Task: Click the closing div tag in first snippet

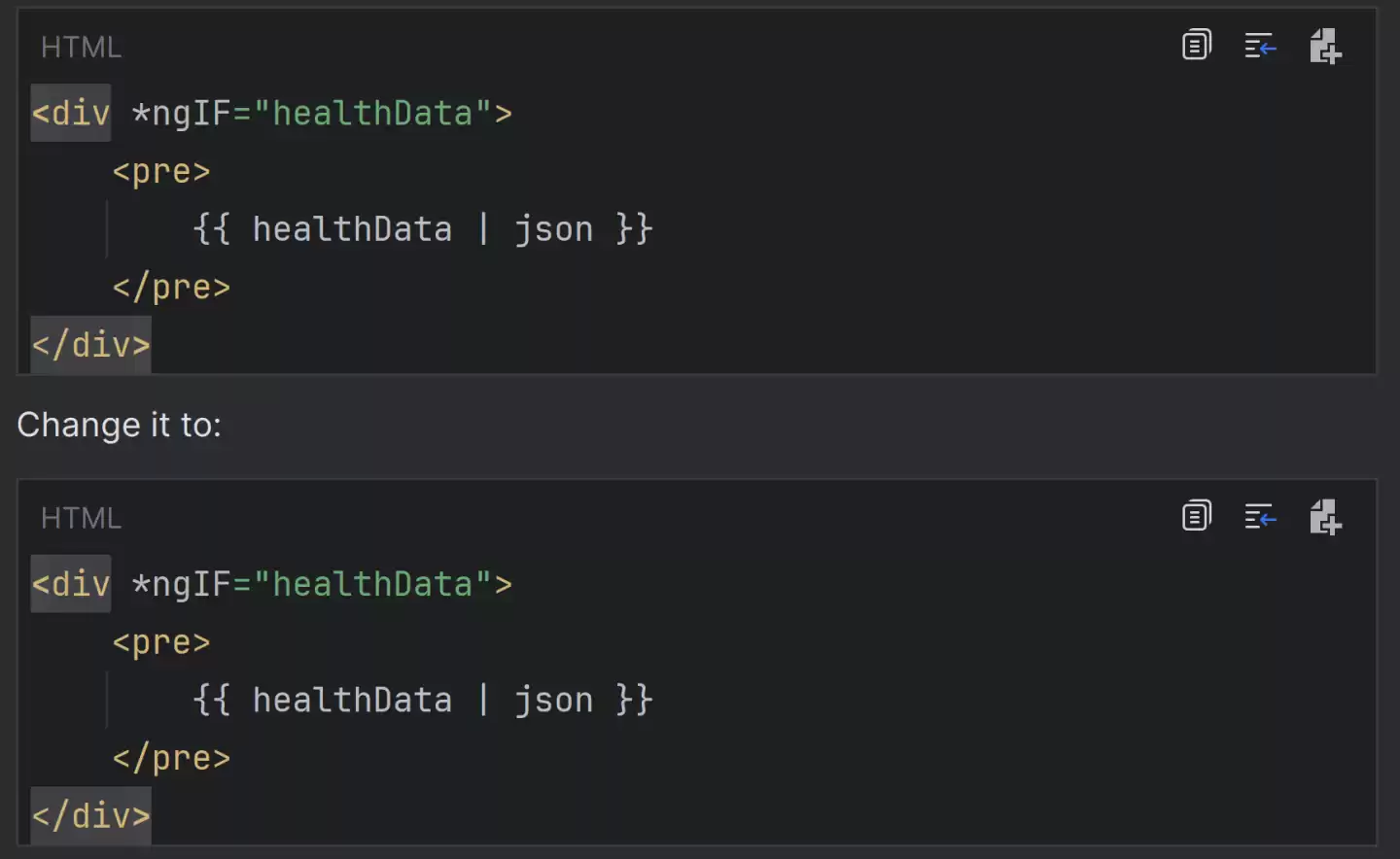Action: tap(91, 345)
